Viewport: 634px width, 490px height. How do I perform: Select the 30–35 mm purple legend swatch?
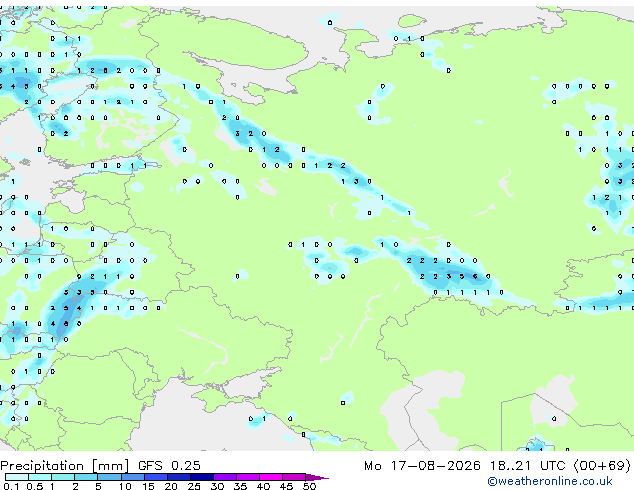(x=225, y=477)
